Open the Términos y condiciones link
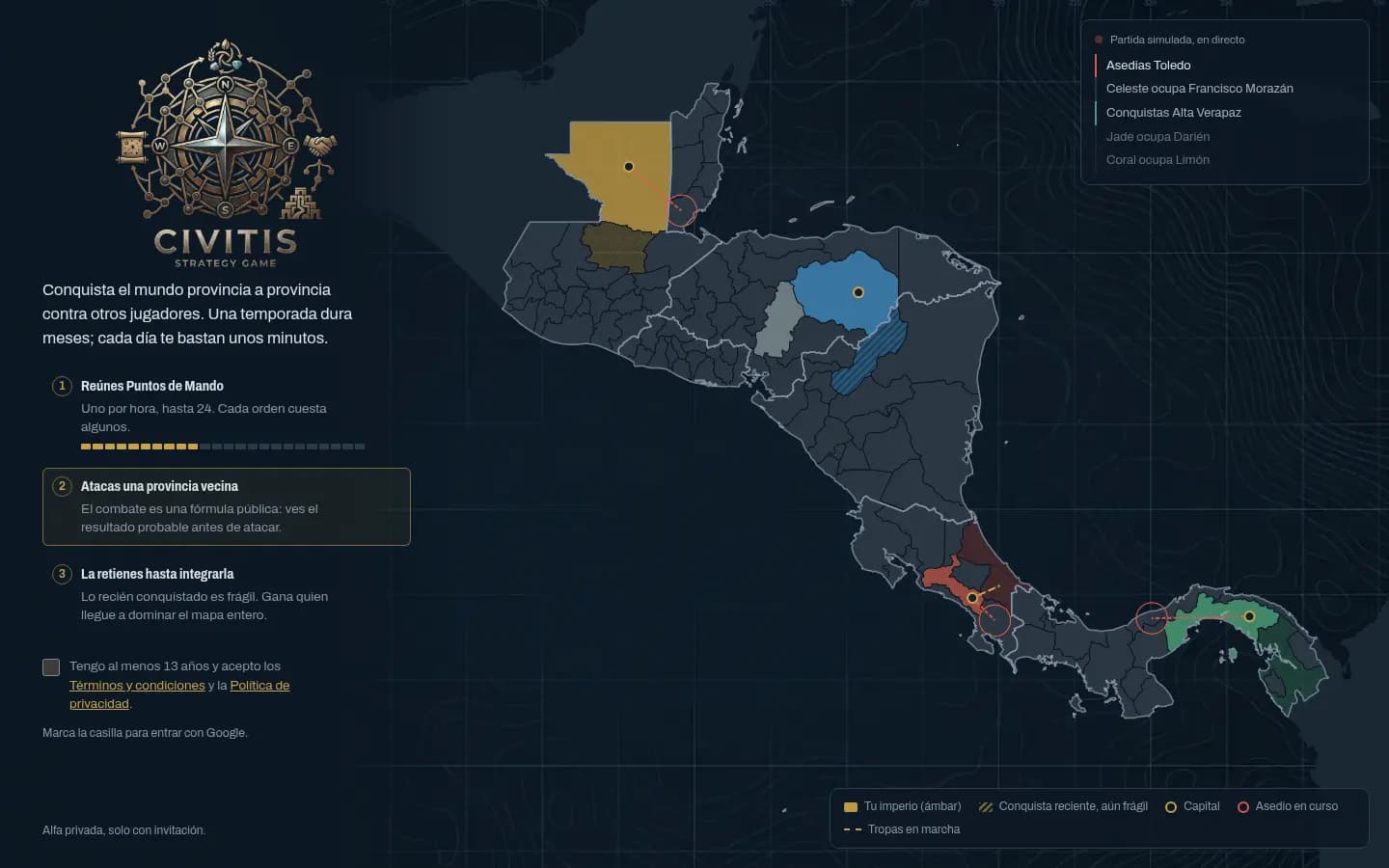Screen dimensions: 1389x868 pyautogui.click(x=137, y=686)
